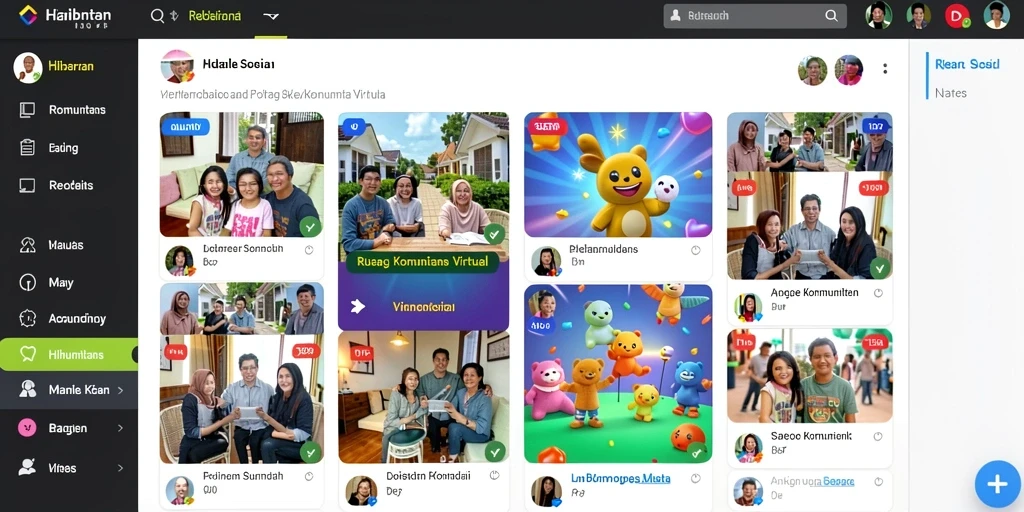
Task: Toggle green checkmark on Doisidrn Konadaii photo
Action: click(494, 451)
